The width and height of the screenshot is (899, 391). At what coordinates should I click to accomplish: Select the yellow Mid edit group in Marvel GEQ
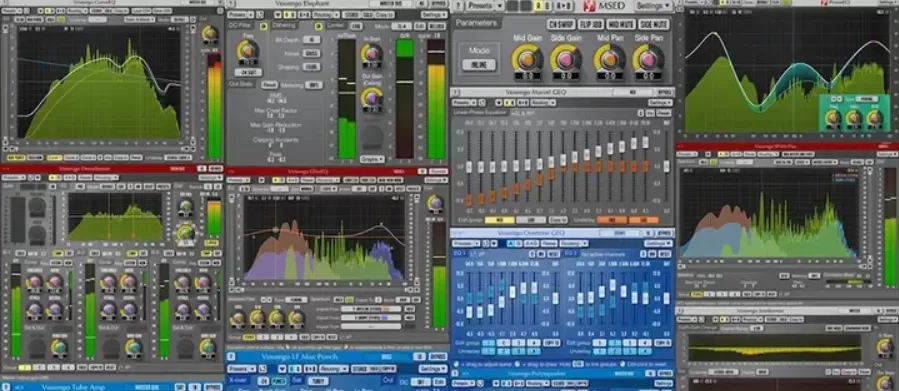499,220
